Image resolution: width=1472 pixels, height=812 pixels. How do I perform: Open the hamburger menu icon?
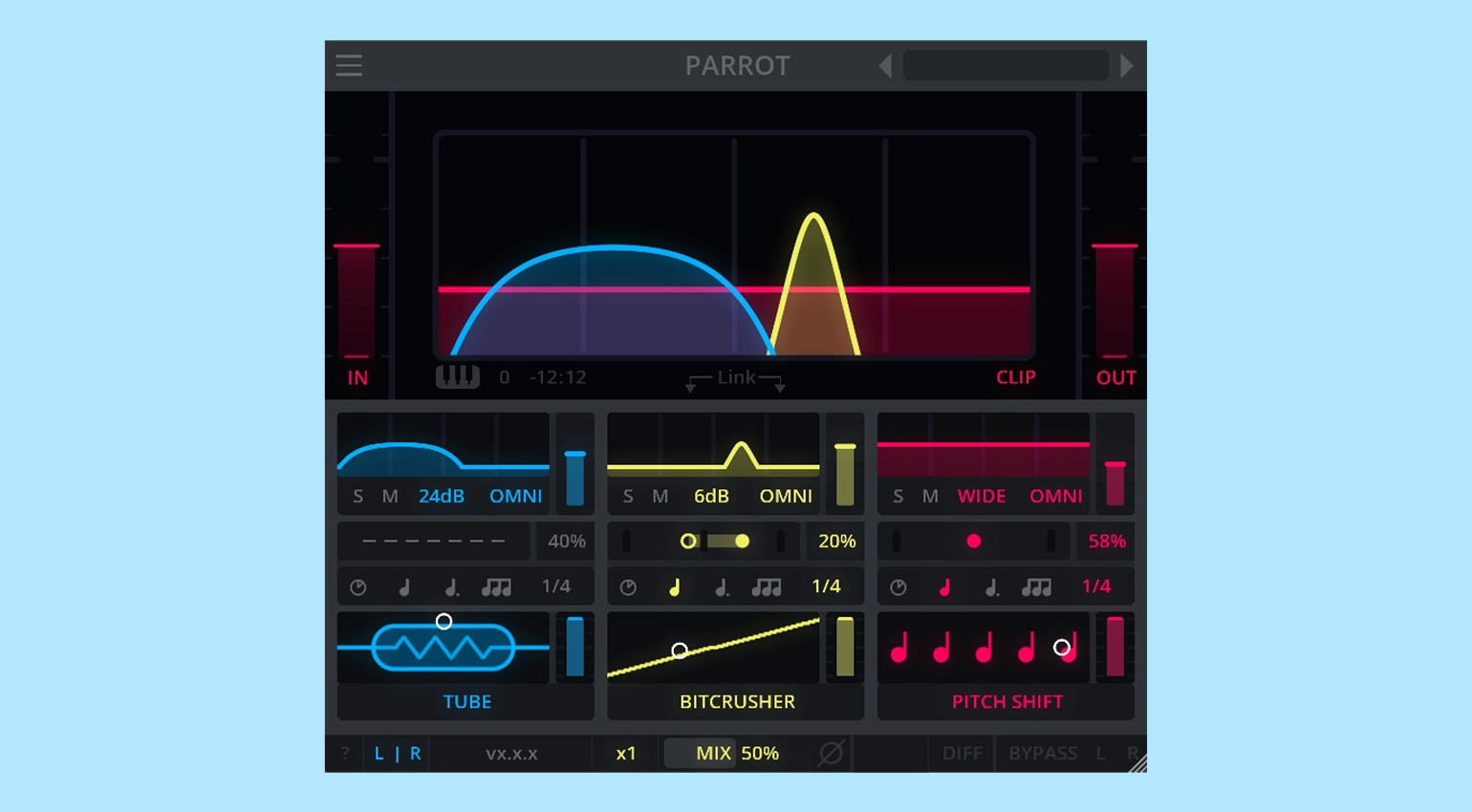349,66
